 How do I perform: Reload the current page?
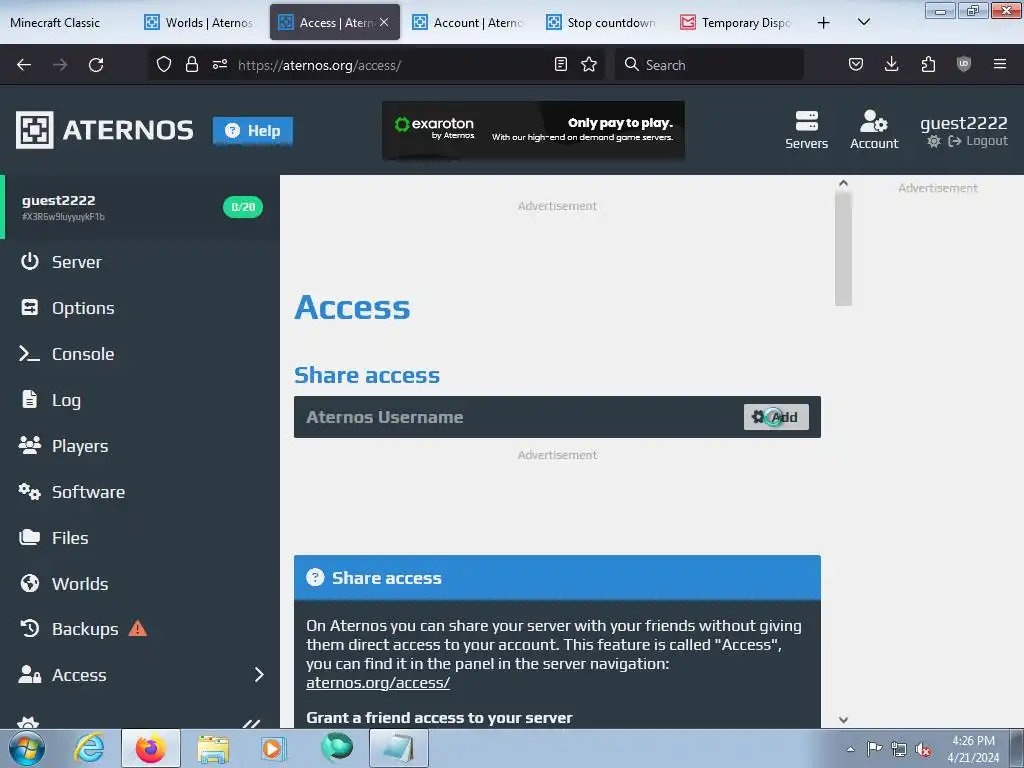[x=96, y=65]
